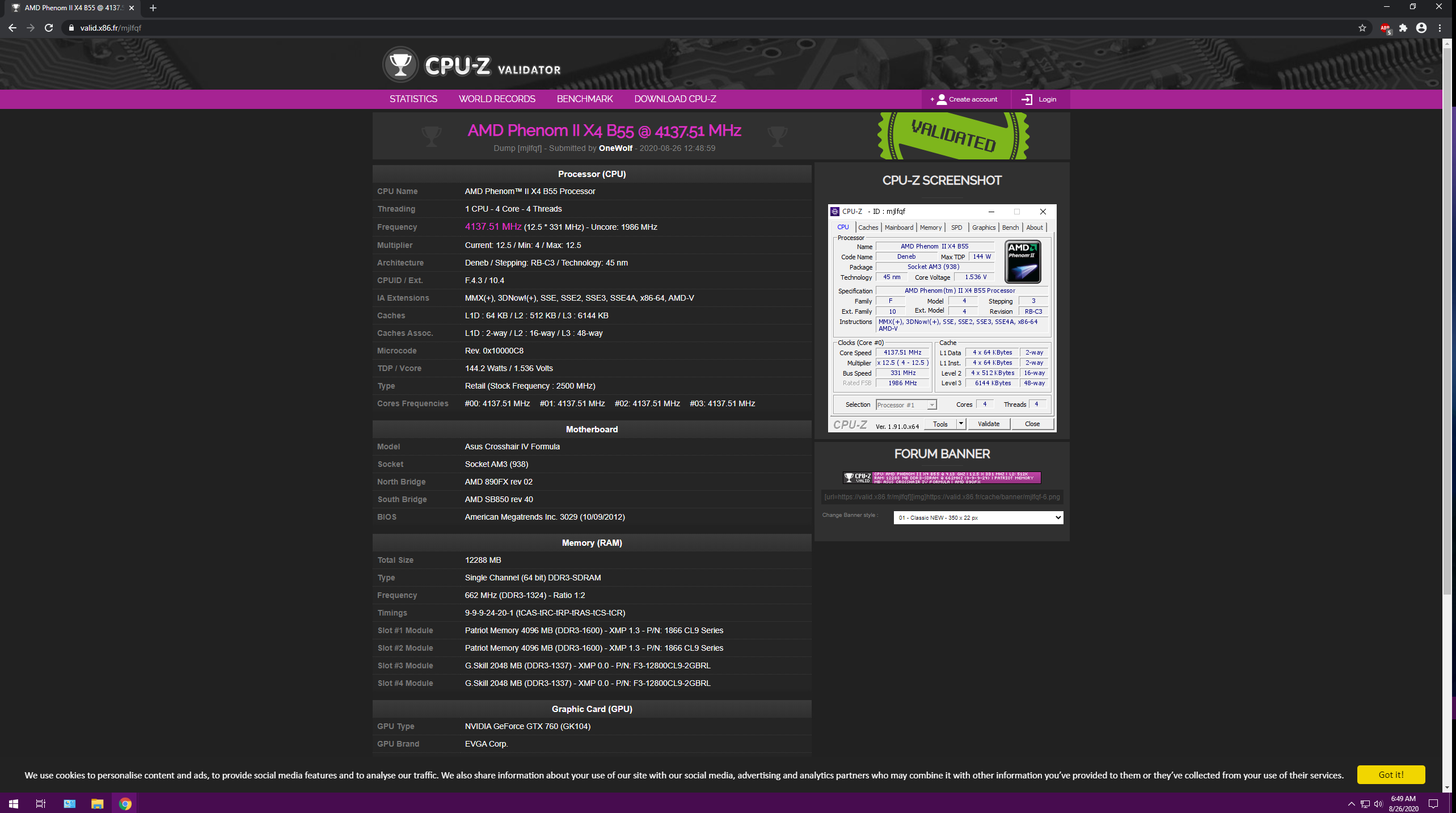Image resolution: width=1456 pixels, height=813 pixels.
Task: Open the Change Banner style dropdown
Action: 978,517
